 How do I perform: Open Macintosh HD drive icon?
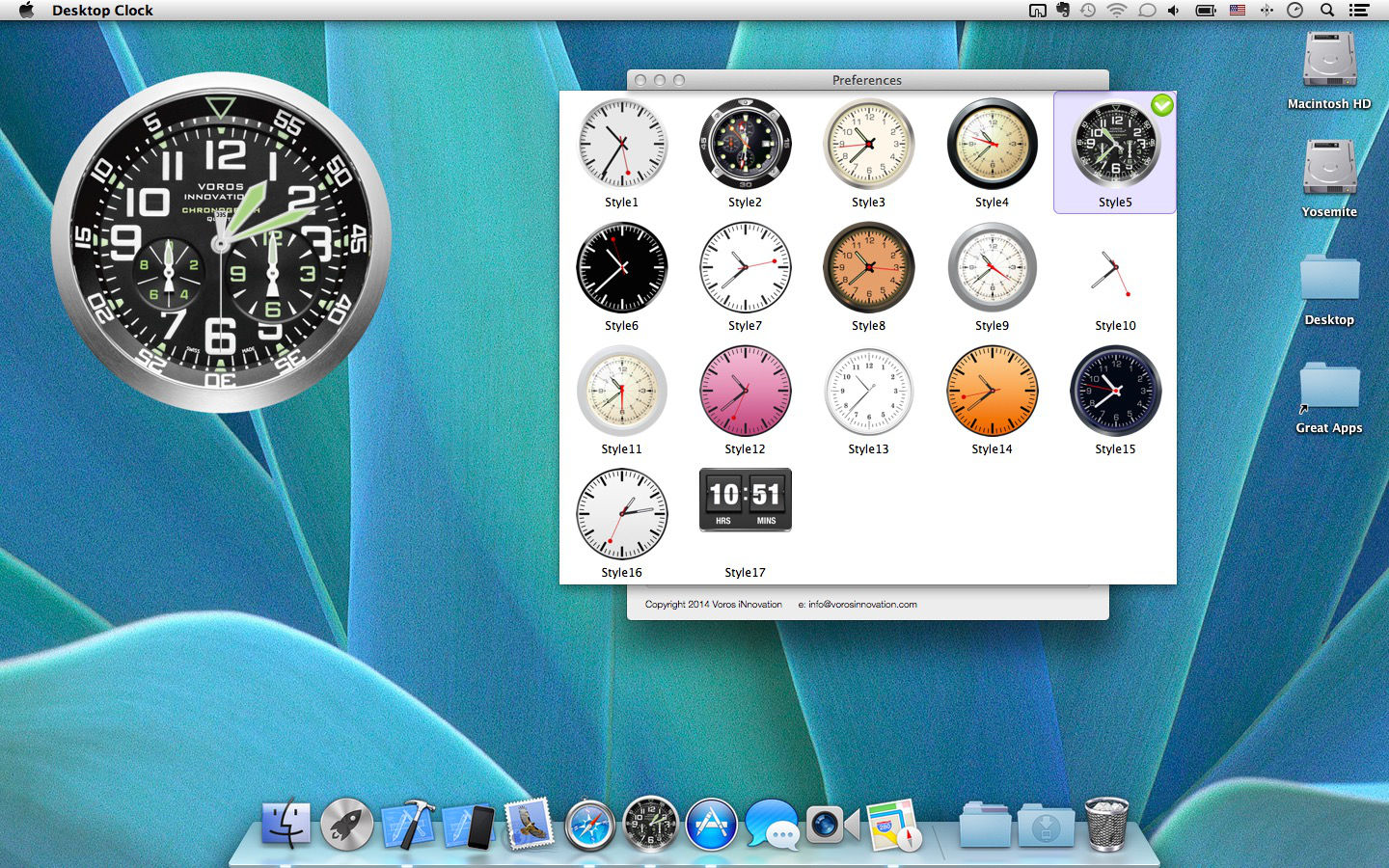click(x=1329, y=60)
